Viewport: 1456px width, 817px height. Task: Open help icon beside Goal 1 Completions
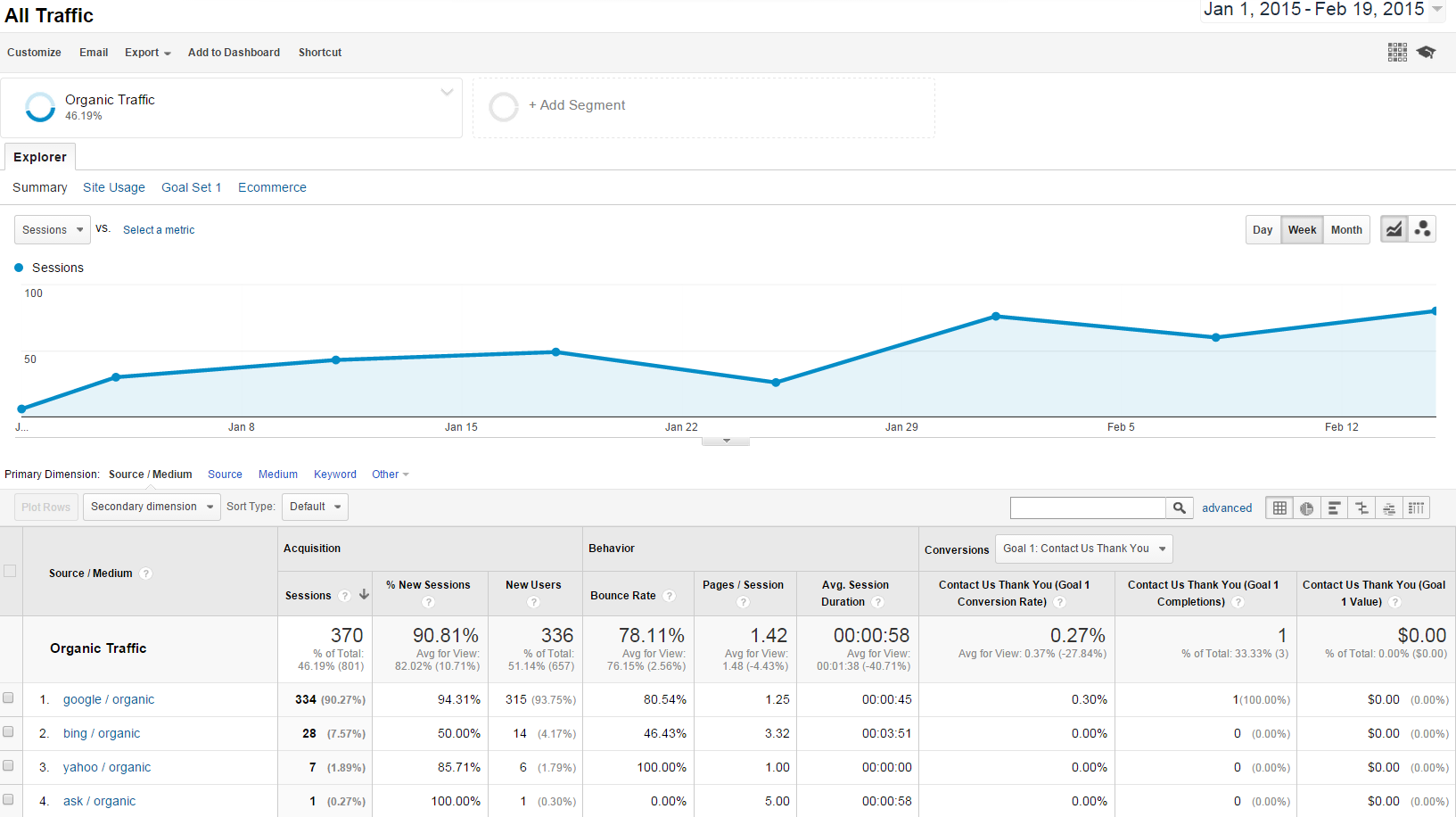tap(1238, 602)
